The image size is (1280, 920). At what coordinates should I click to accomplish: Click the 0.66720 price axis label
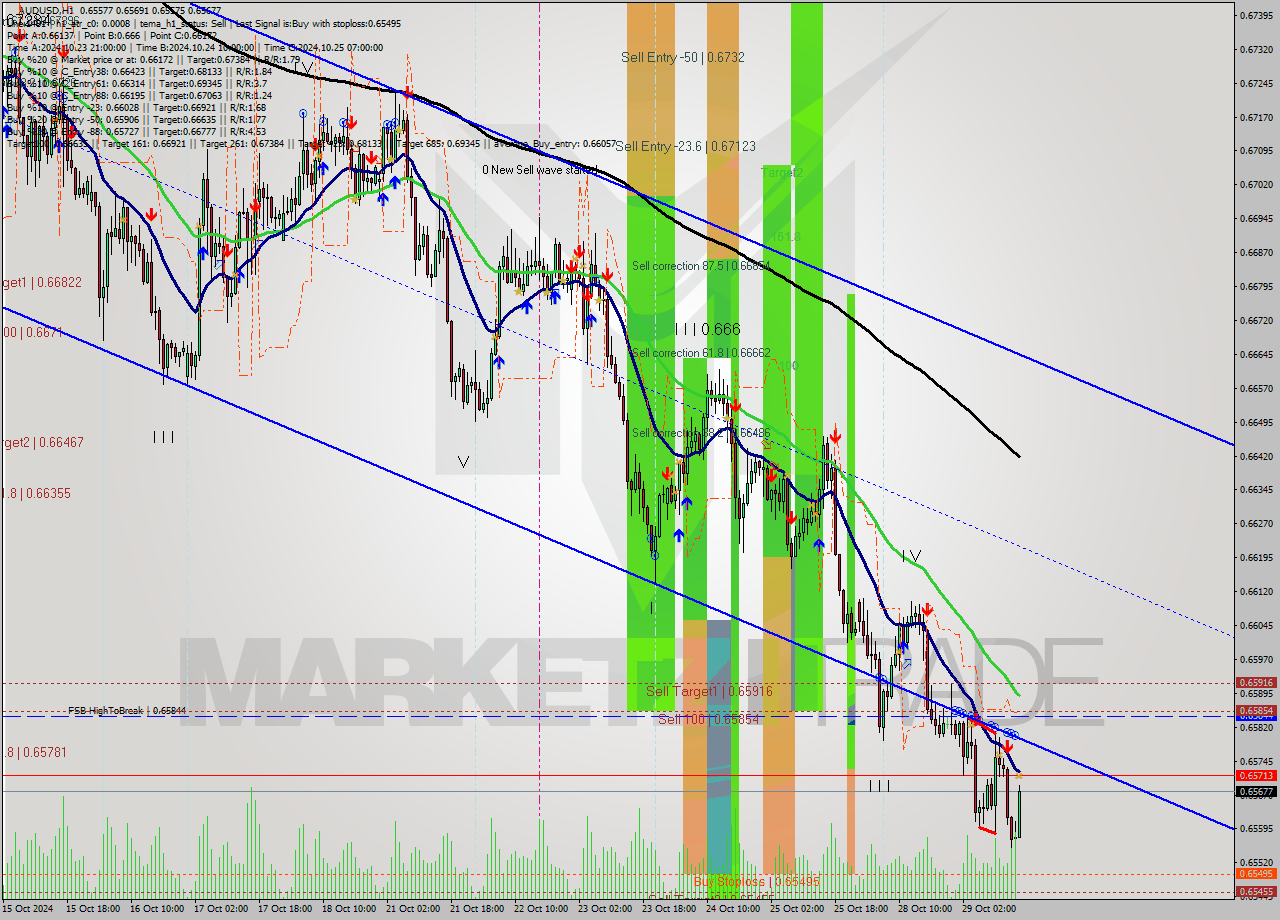[1257, 321]
